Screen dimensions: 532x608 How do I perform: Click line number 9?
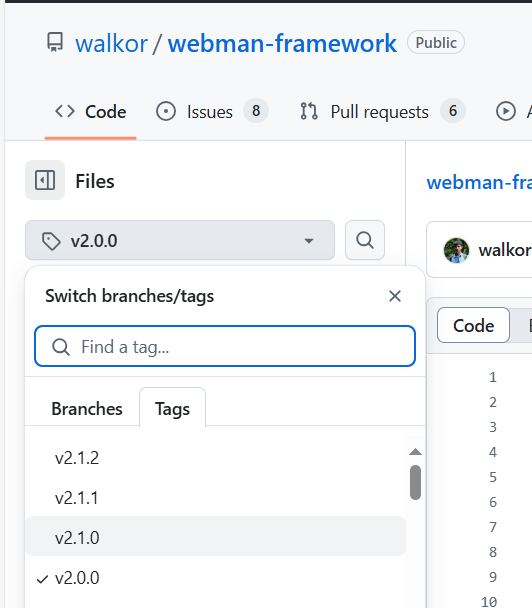492,577
